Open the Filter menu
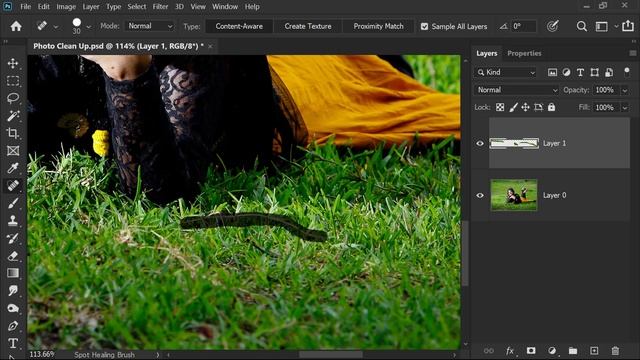640x360 pixels. tap(160, 7)
